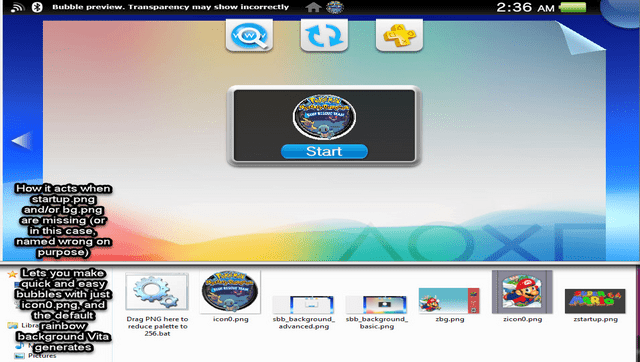Select sbb_background_advanced.png file
The width and height of the screenshot is (640, 362).
[x=303, y=312]
